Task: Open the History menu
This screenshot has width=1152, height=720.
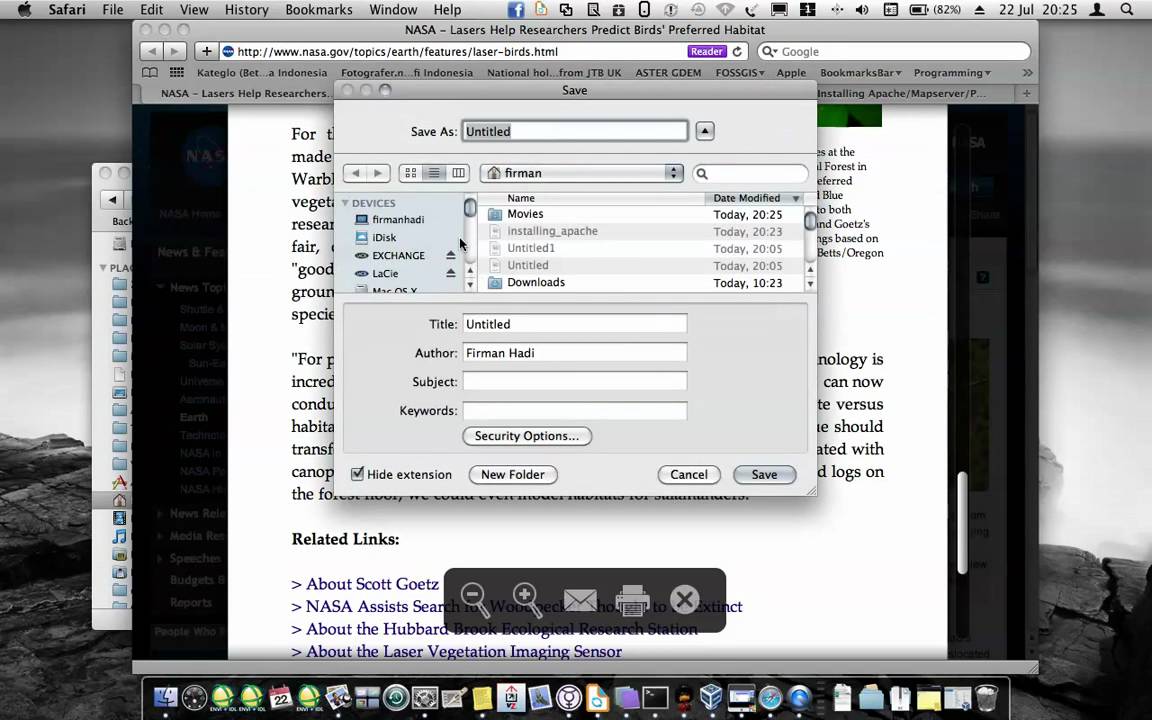Action: 246,10
